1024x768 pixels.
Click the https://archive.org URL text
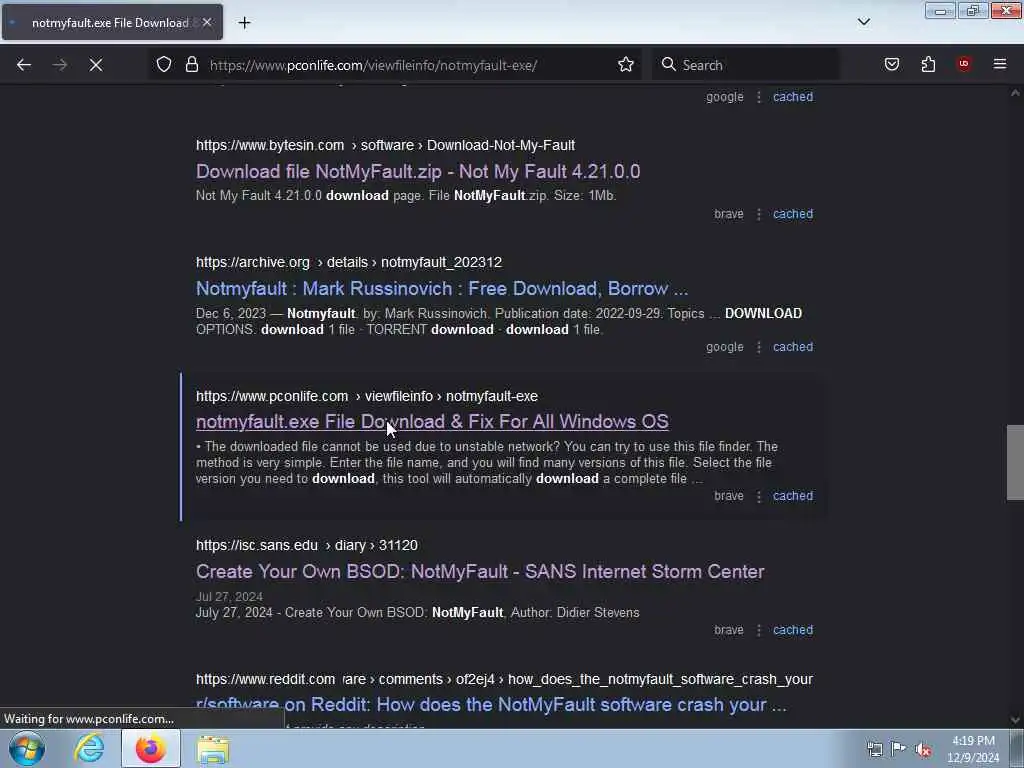(x=253, y=262)
